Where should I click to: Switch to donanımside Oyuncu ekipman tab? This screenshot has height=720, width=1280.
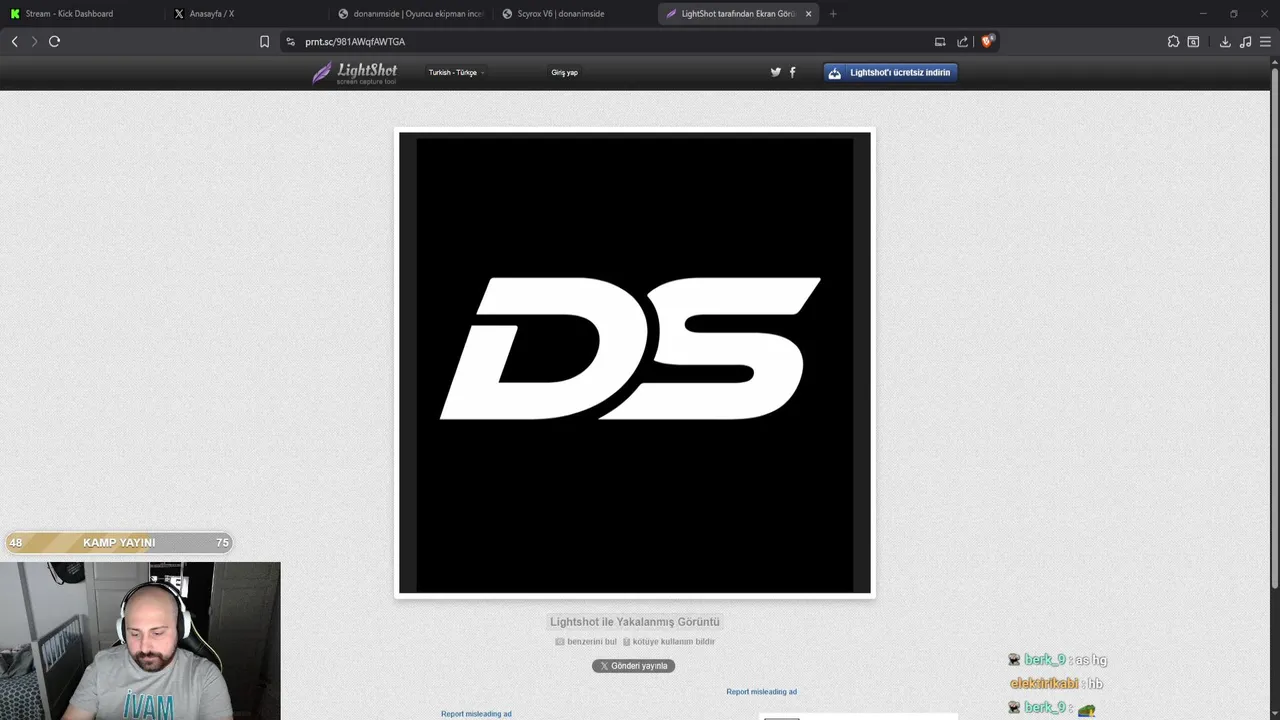coord(410,14)
